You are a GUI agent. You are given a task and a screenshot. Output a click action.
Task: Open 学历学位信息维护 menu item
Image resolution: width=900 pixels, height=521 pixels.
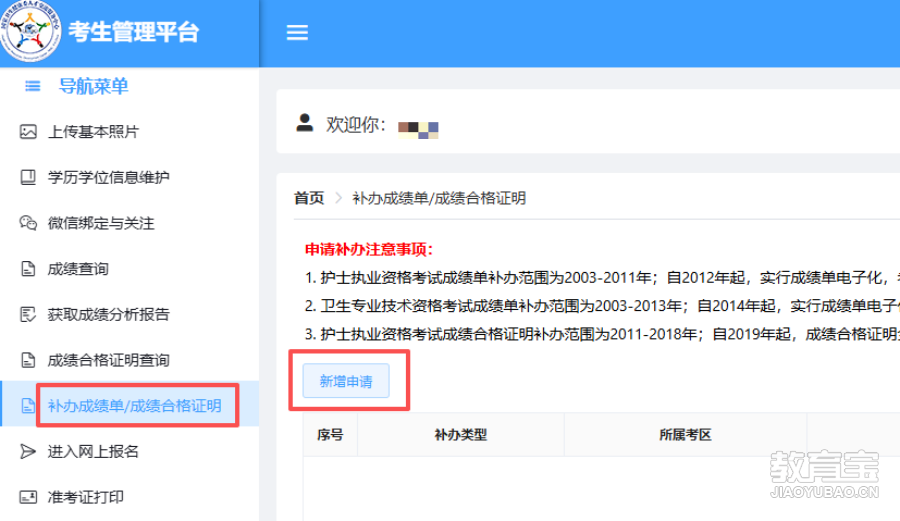[130, 177]
